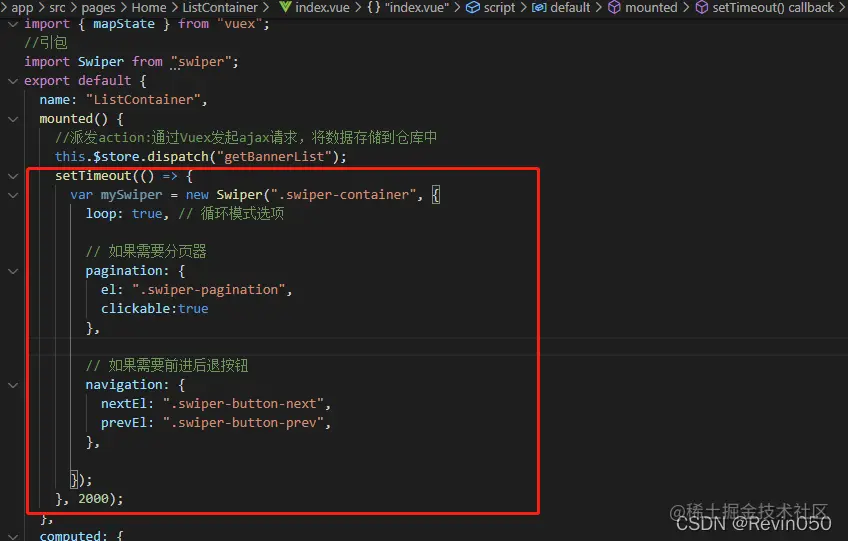Screen dimensions: 848x541
Task: Open the setTimeout() callback breadcrumb
Action: (773, 8)
